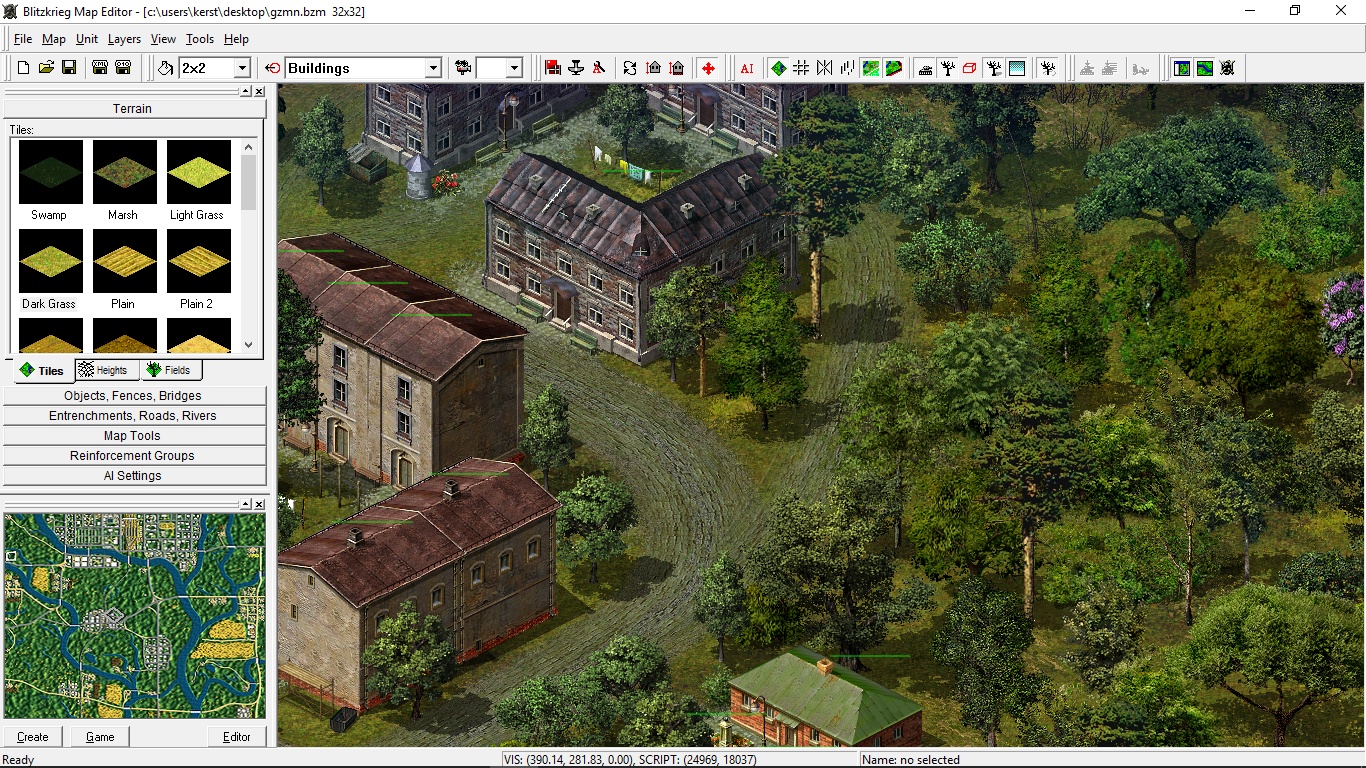This screenshot has height=768, width=1366.
Task: Toggle the green terrain map layer icon
Action: coord(871,68)
